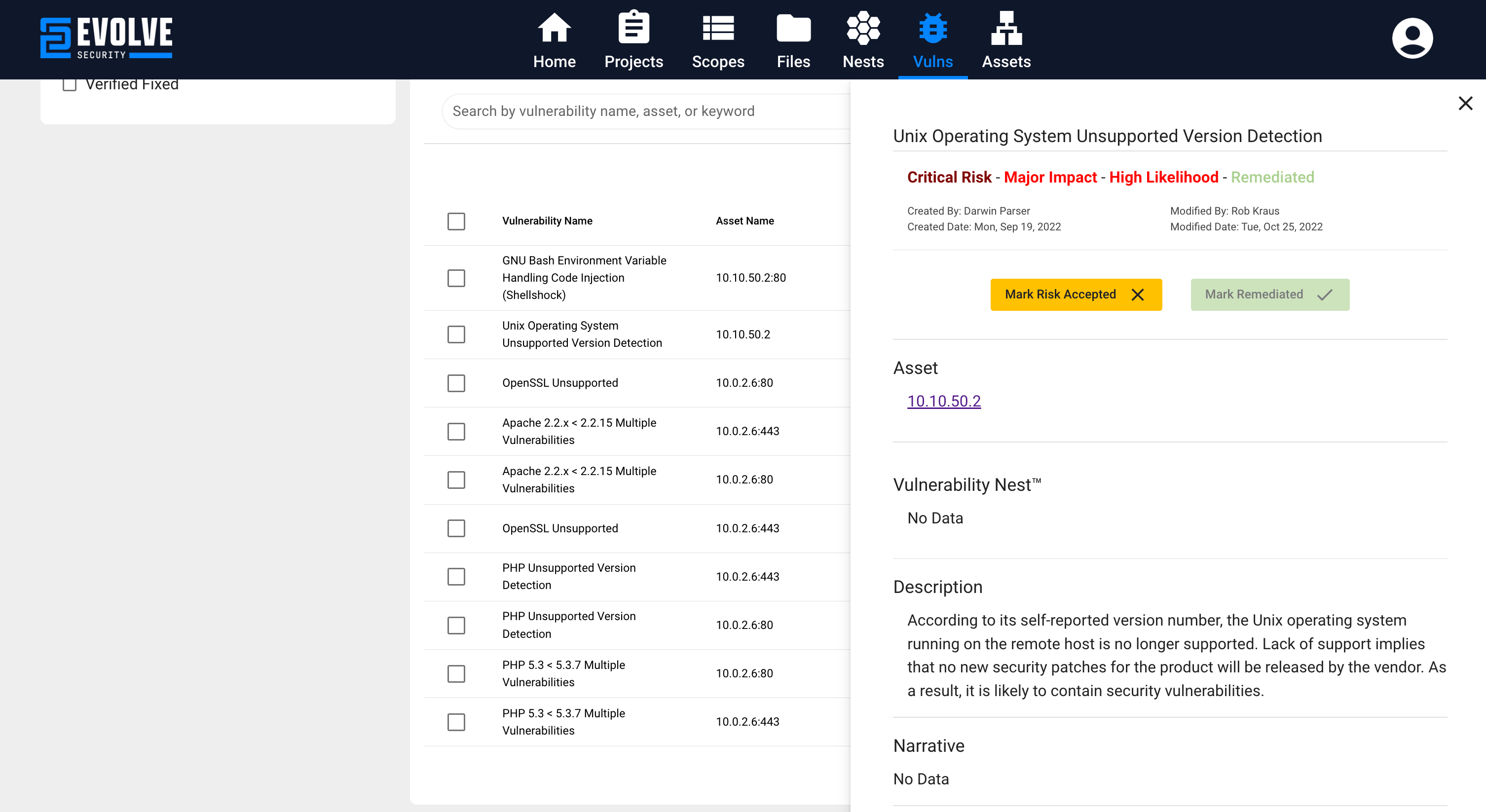
Task: Check the select-all checkbox in table header
Action: [456, 221]
